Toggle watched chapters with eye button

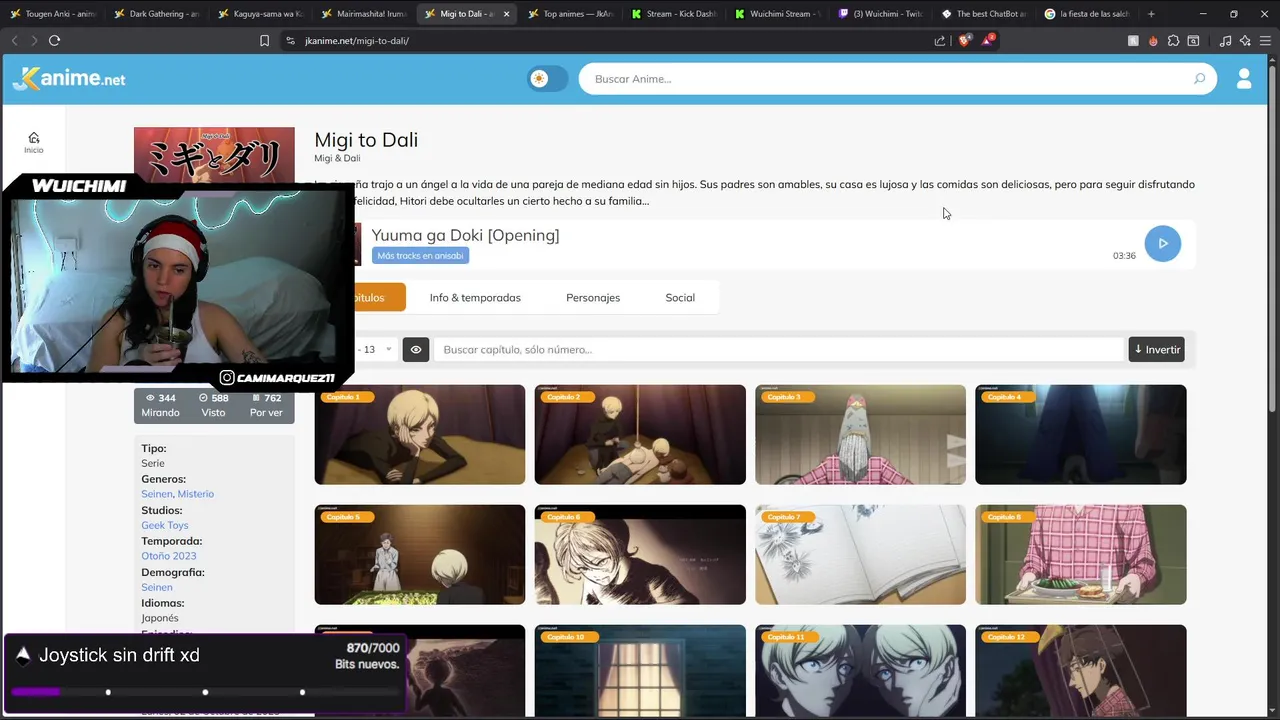416,349
